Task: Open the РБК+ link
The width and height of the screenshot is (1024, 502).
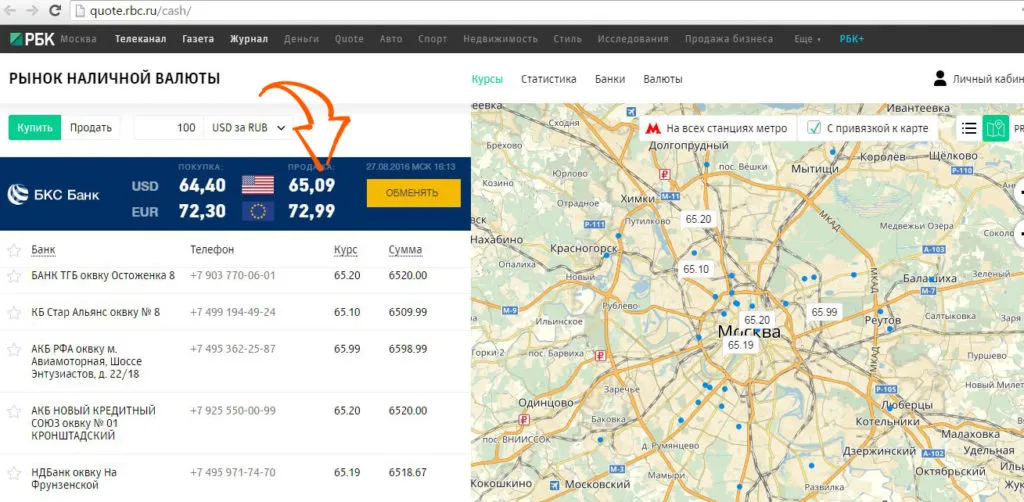Action: click(852, 39)
